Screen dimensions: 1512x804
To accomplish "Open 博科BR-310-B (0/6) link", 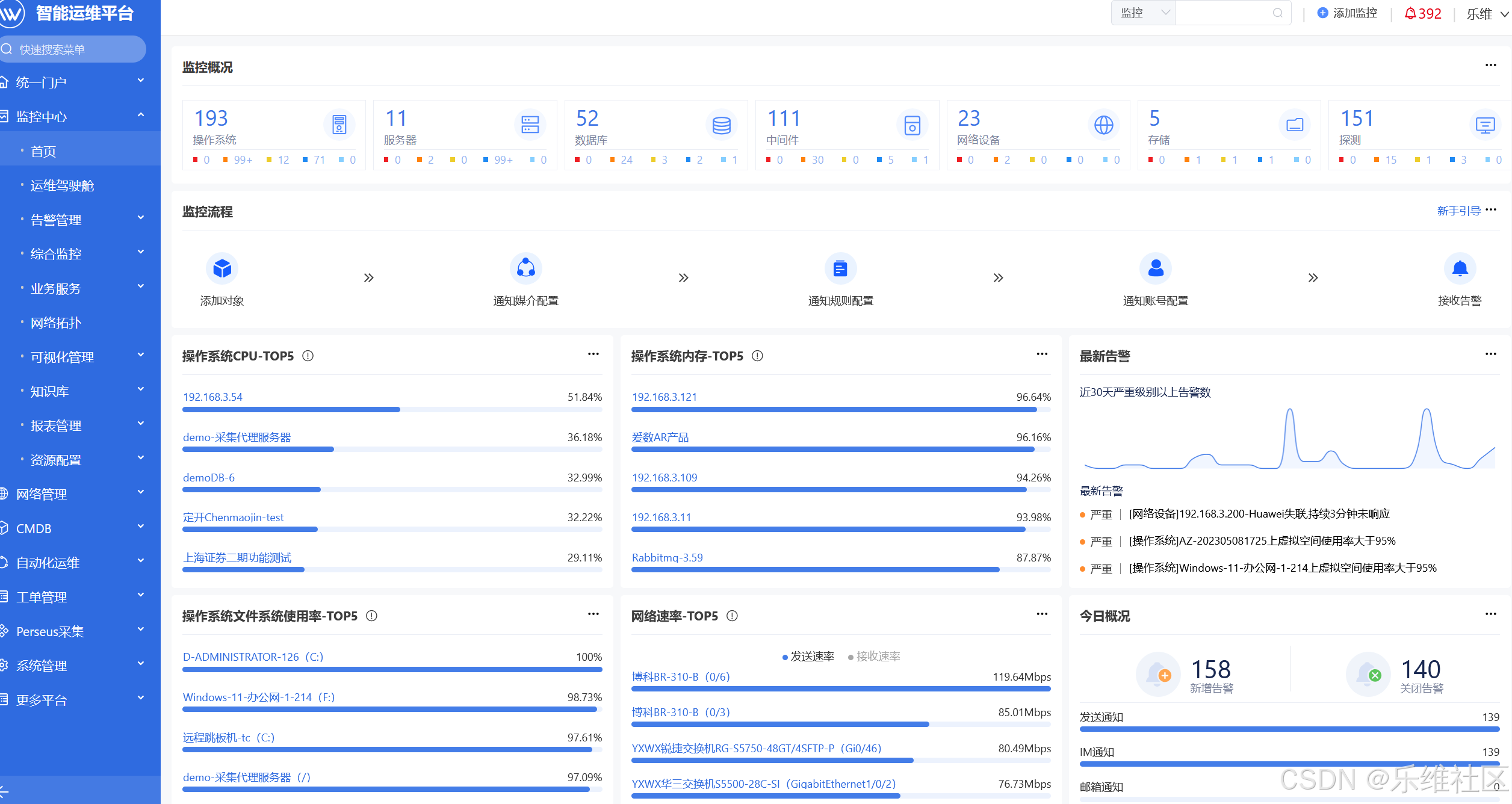I will (x=681, y=676).
